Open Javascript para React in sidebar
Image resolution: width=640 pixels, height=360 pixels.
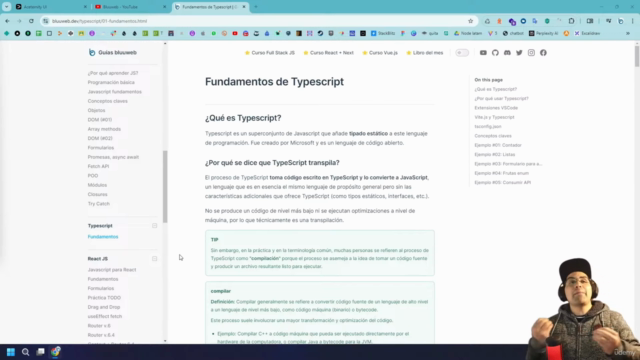(112, 270)
